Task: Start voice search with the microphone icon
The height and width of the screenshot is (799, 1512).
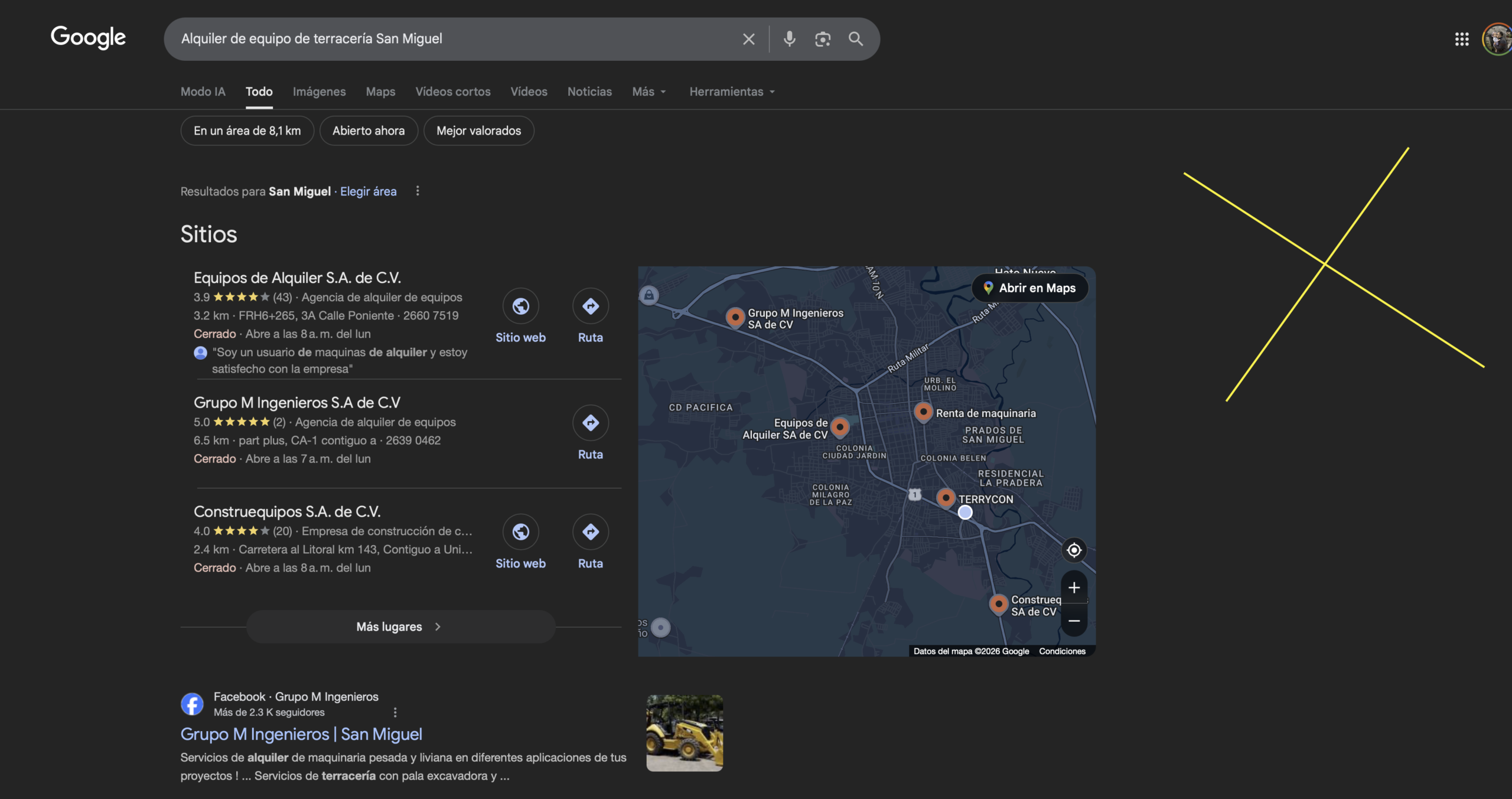Action: (789, 39)
